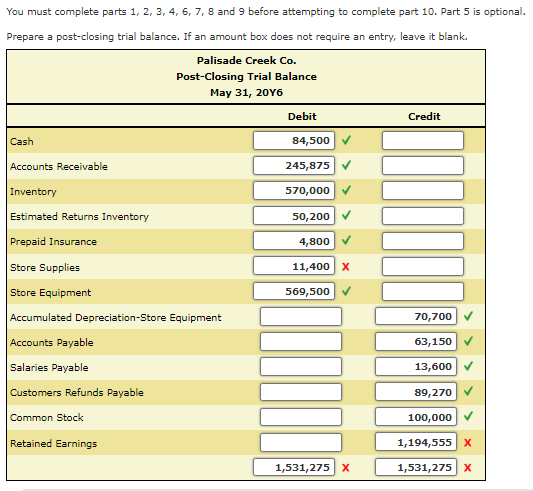The height and width of the screenshot is (491, 533).
Task: Click the green checkmark beside Accounts Payable
Action: tap(468, 341)
